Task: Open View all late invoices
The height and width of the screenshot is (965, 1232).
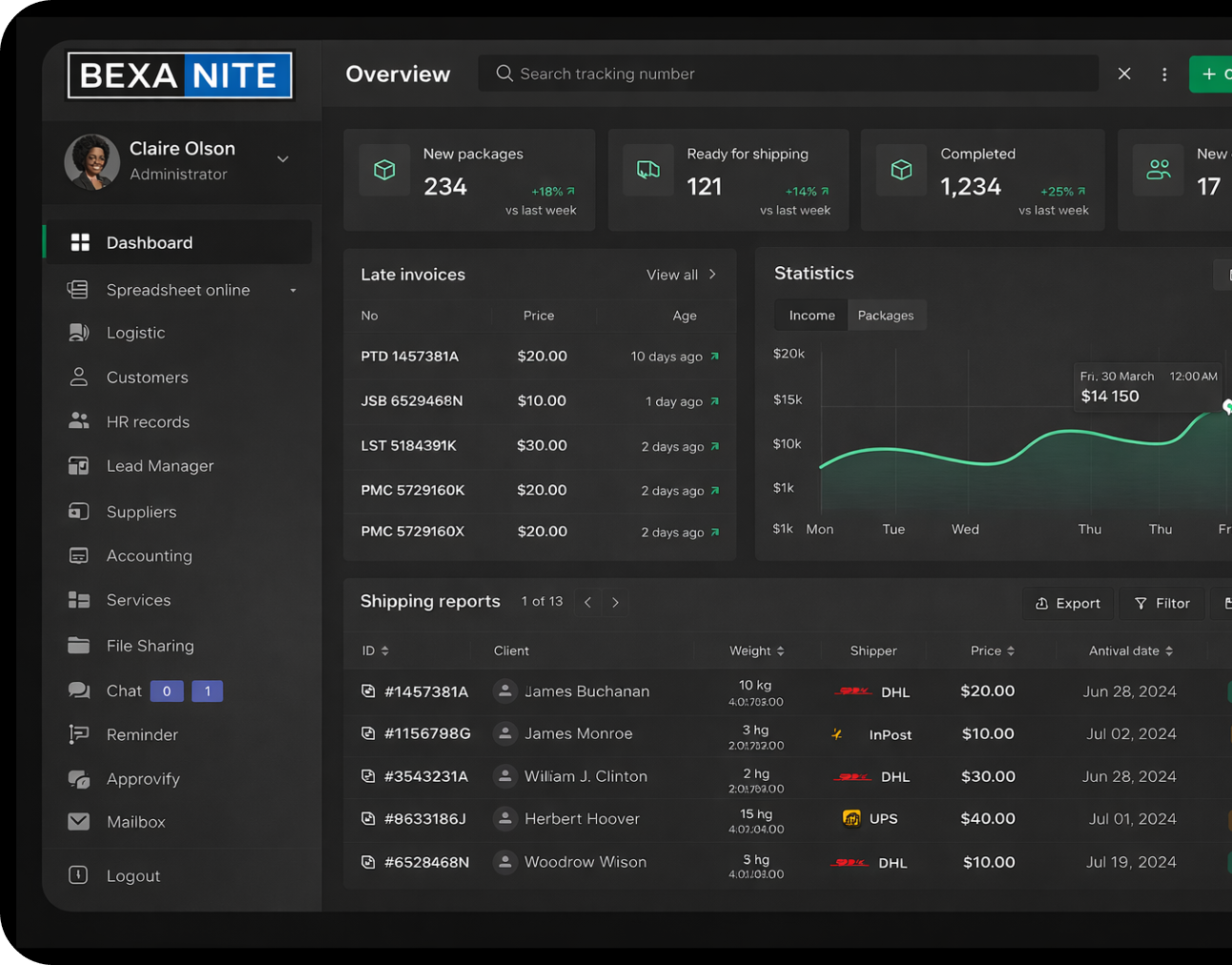Action: (x=681, y=275)
